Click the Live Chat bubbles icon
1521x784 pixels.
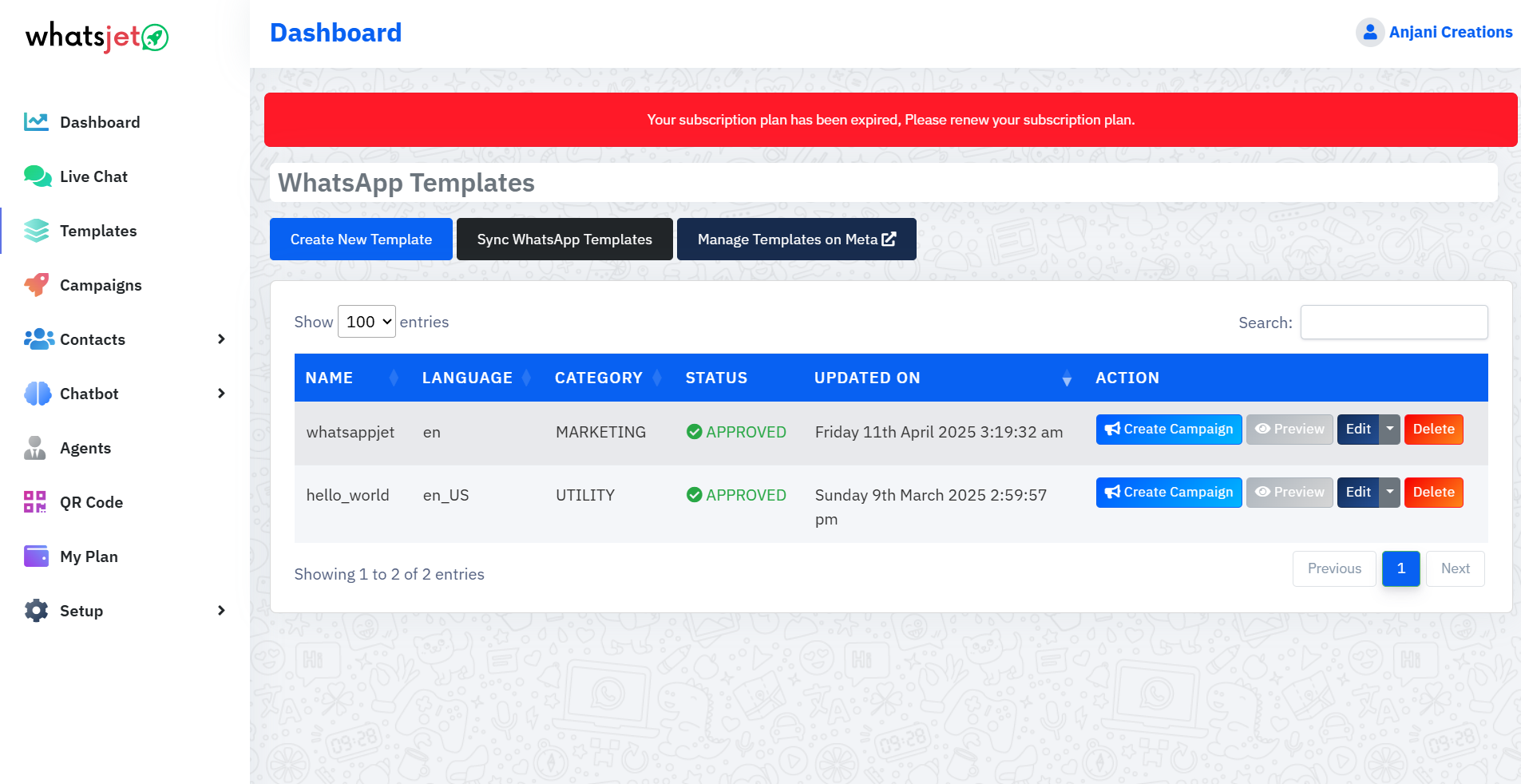38,176
